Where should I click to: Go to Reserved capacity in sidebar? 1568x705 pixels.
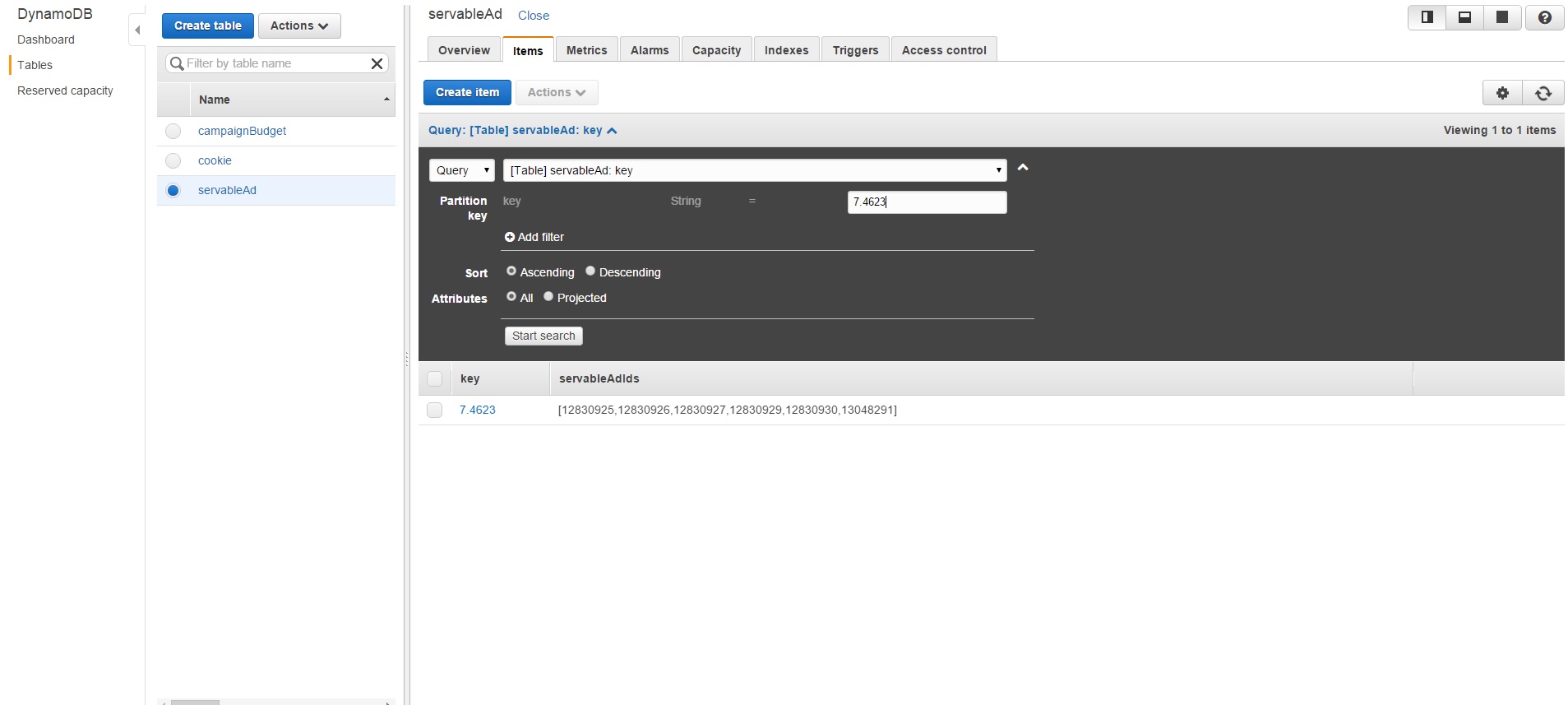pos(65,90)
